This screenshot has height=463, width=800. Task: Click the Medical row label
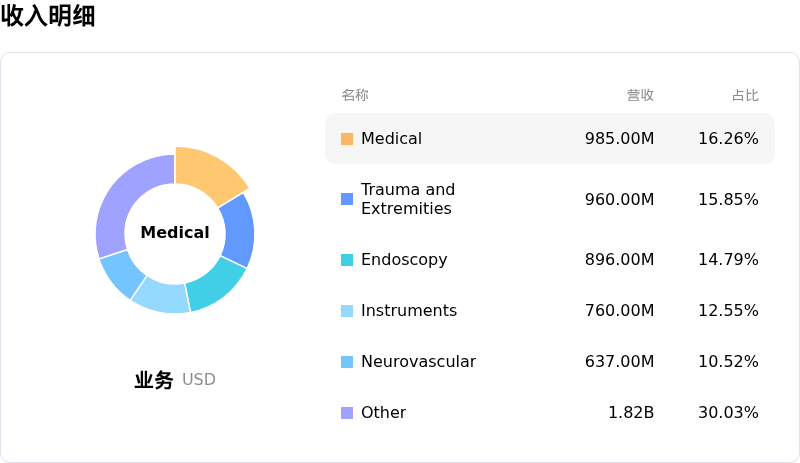click(x=391, y=139)
